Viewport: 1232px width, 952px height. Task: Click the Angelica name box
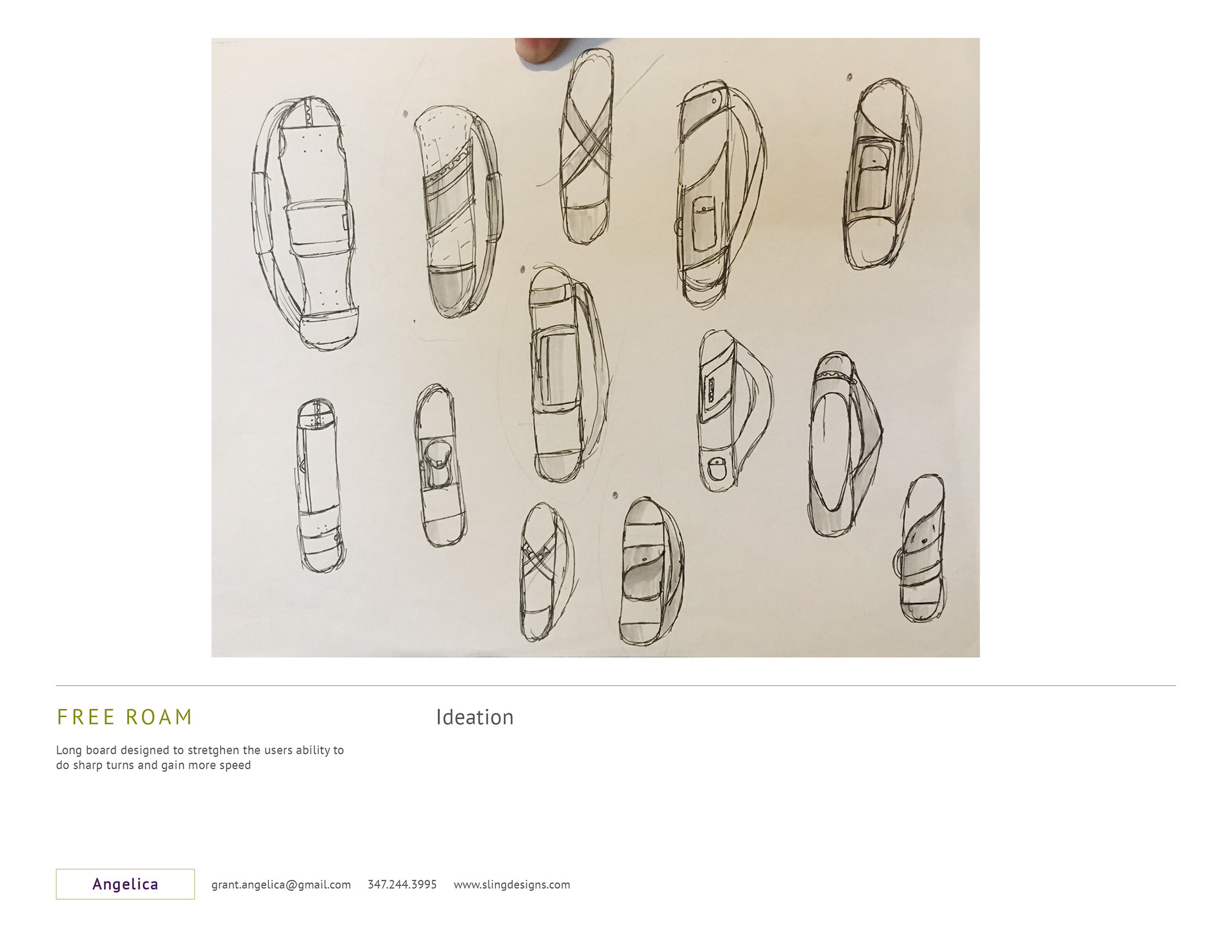coord(125,884)
